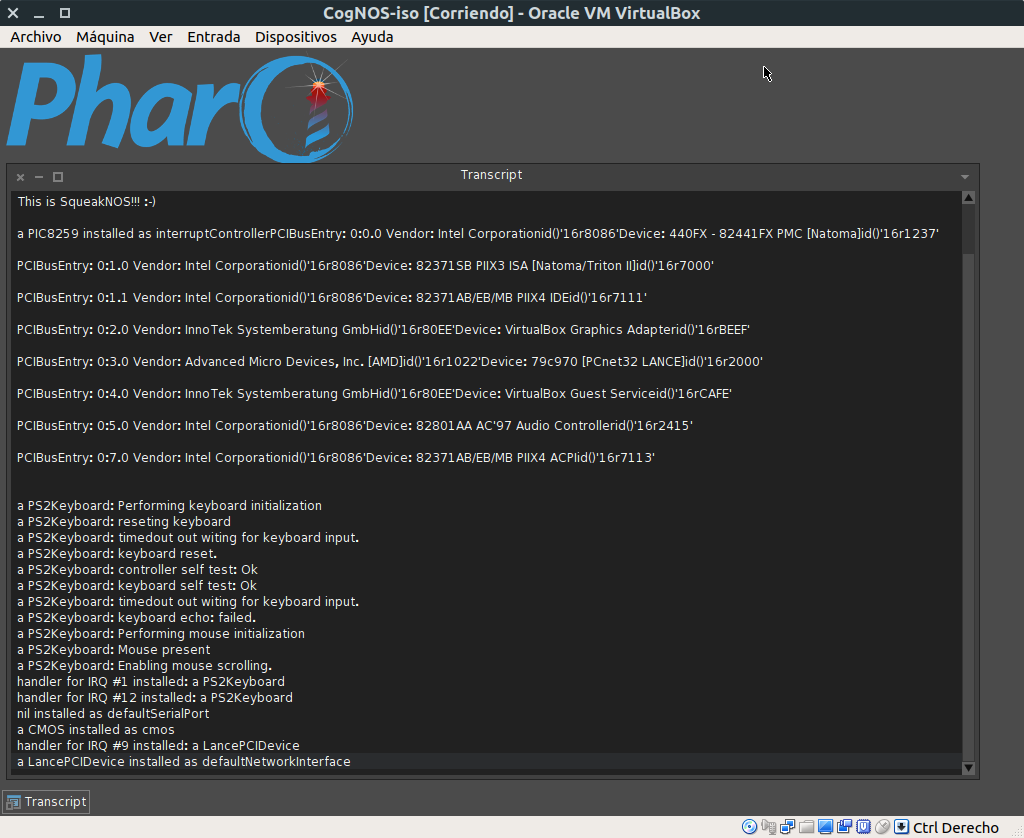The width and height of the screenshot is (1024, 838).
Task: Maximize the VirtualBox window
Action: [x=65, y=13]
